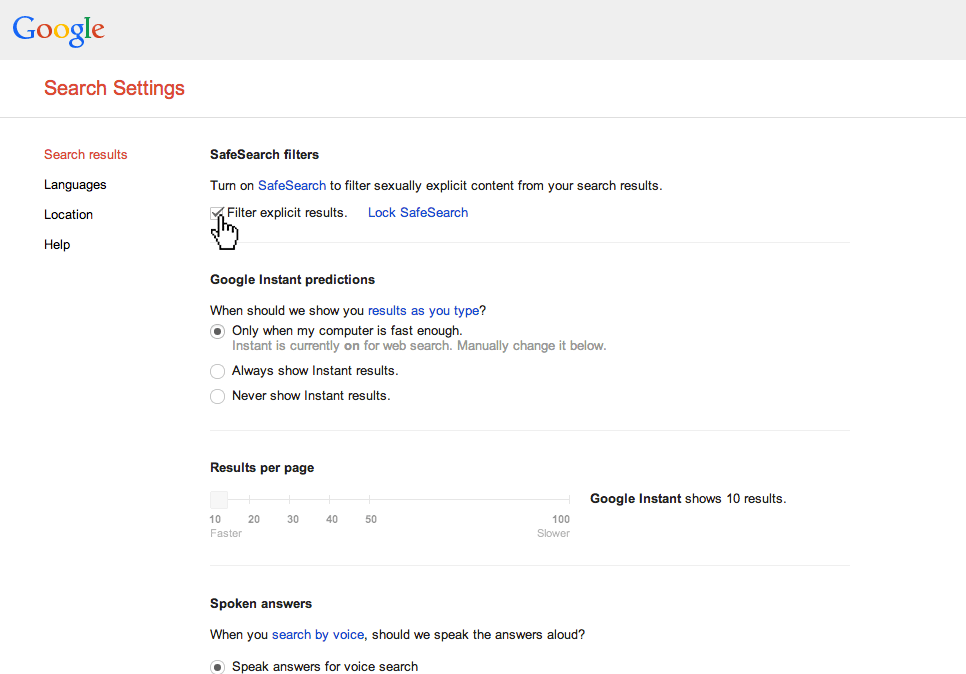Screen dimensions: 966x674
Task: Open the Search results settings section
Action: pos(86,155)
